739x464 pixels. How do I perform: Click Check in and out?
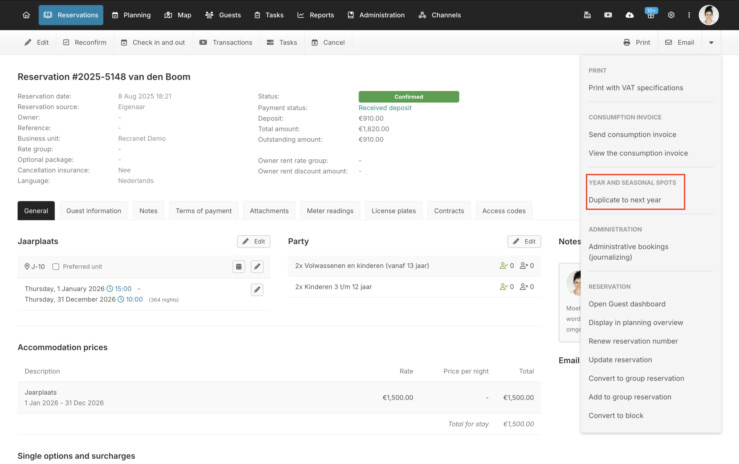coord(152,42)
